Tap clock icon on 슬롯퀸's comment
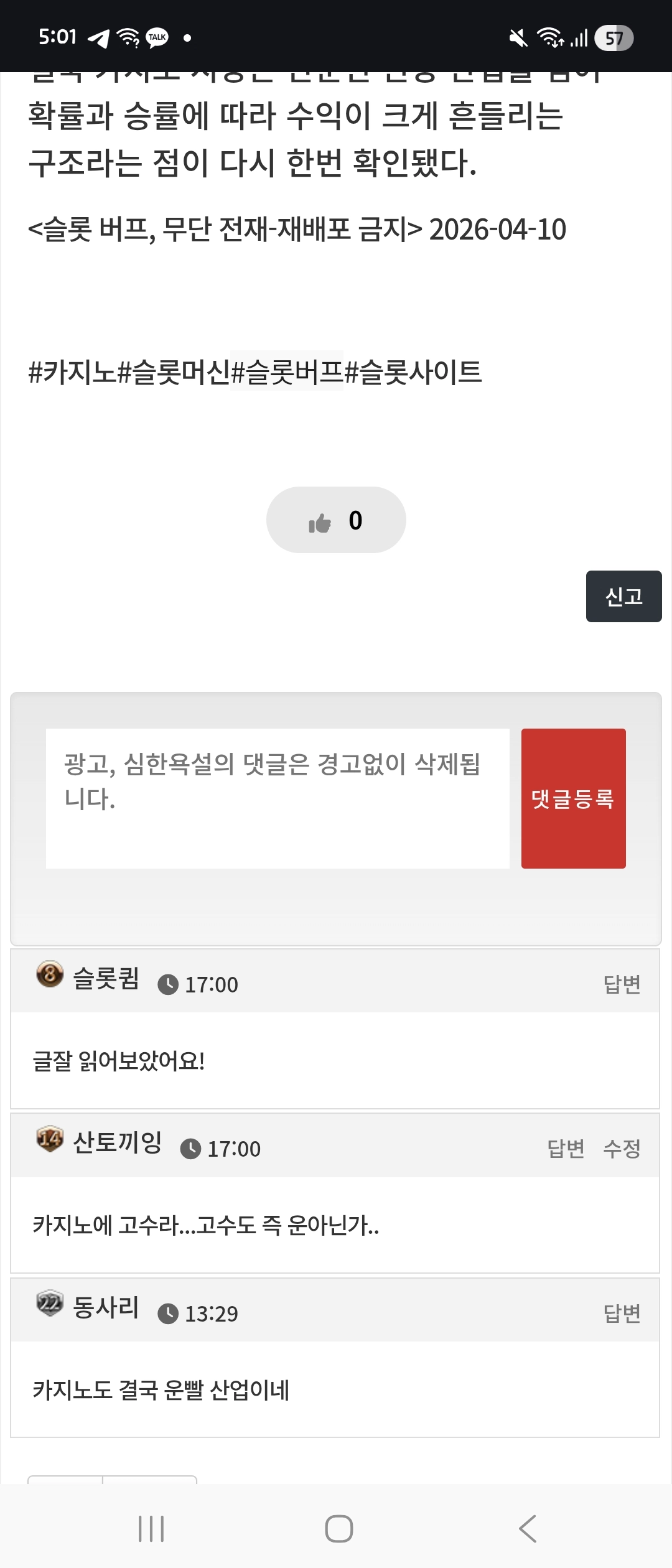The image size is (672, 1568). (x=168, y=984)
